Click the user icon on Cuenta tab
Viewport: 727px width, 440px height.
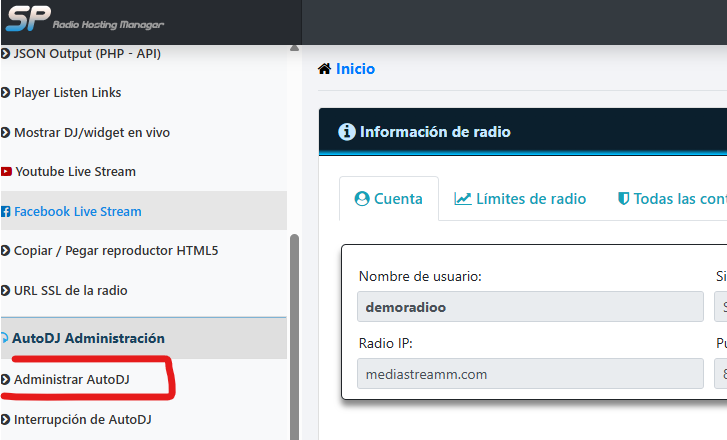coord(362,199)
